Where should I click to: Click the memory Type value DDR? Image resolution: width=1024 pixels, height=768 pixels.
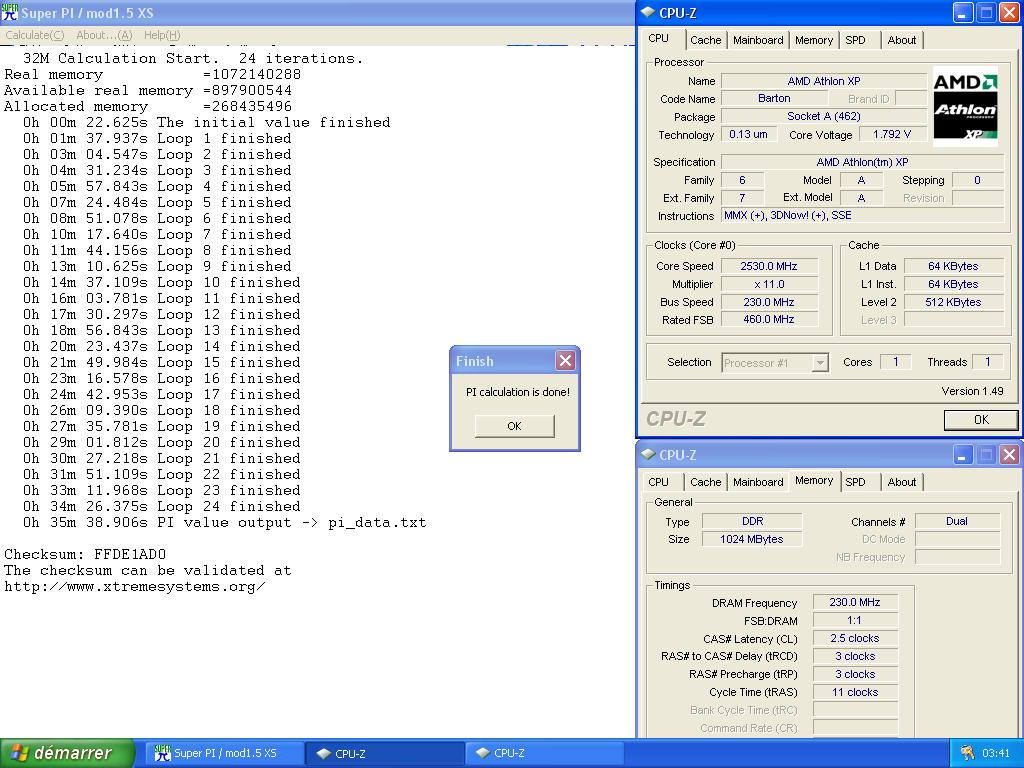pos(752,521)
